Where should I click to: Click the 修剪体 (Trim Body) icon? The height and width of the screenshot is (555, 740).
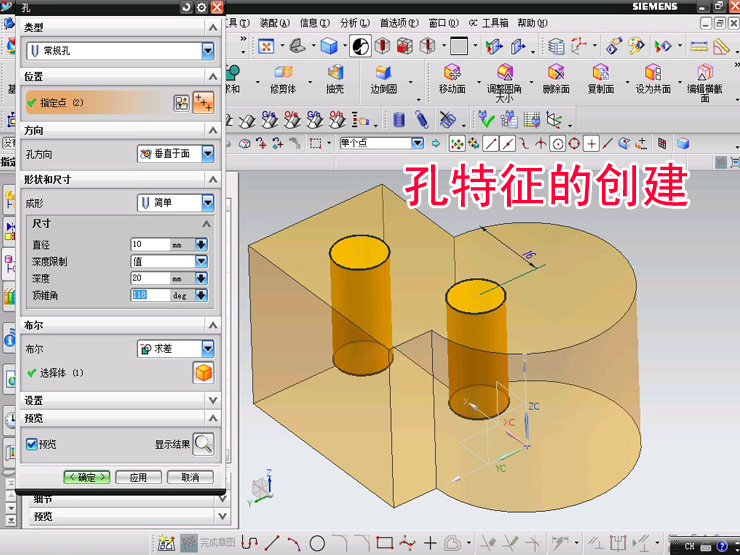pos(283,75)
